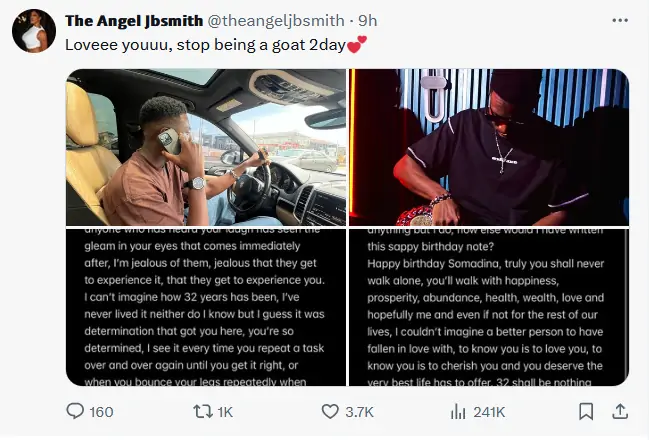
Task: Open the note screenshot mentioning 32 years
Action: [206, 306]
